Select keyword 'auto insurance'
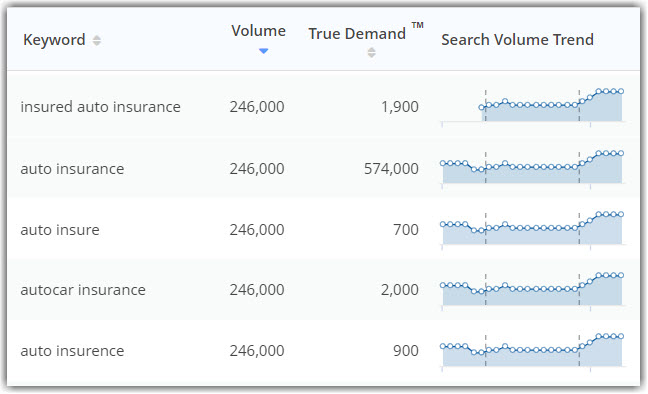The image size is (648, 394). pyautogui.click(x=72, y=169)
